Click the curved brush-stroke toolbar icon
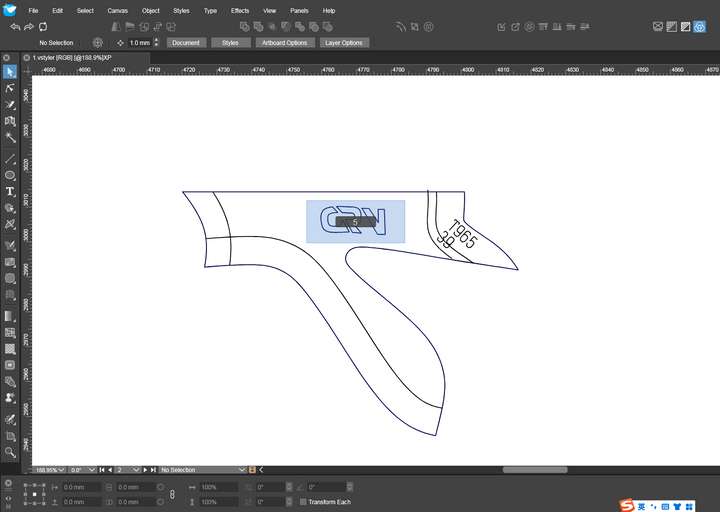This screenshot has width=720, height=512. click(x=401, y=27)
